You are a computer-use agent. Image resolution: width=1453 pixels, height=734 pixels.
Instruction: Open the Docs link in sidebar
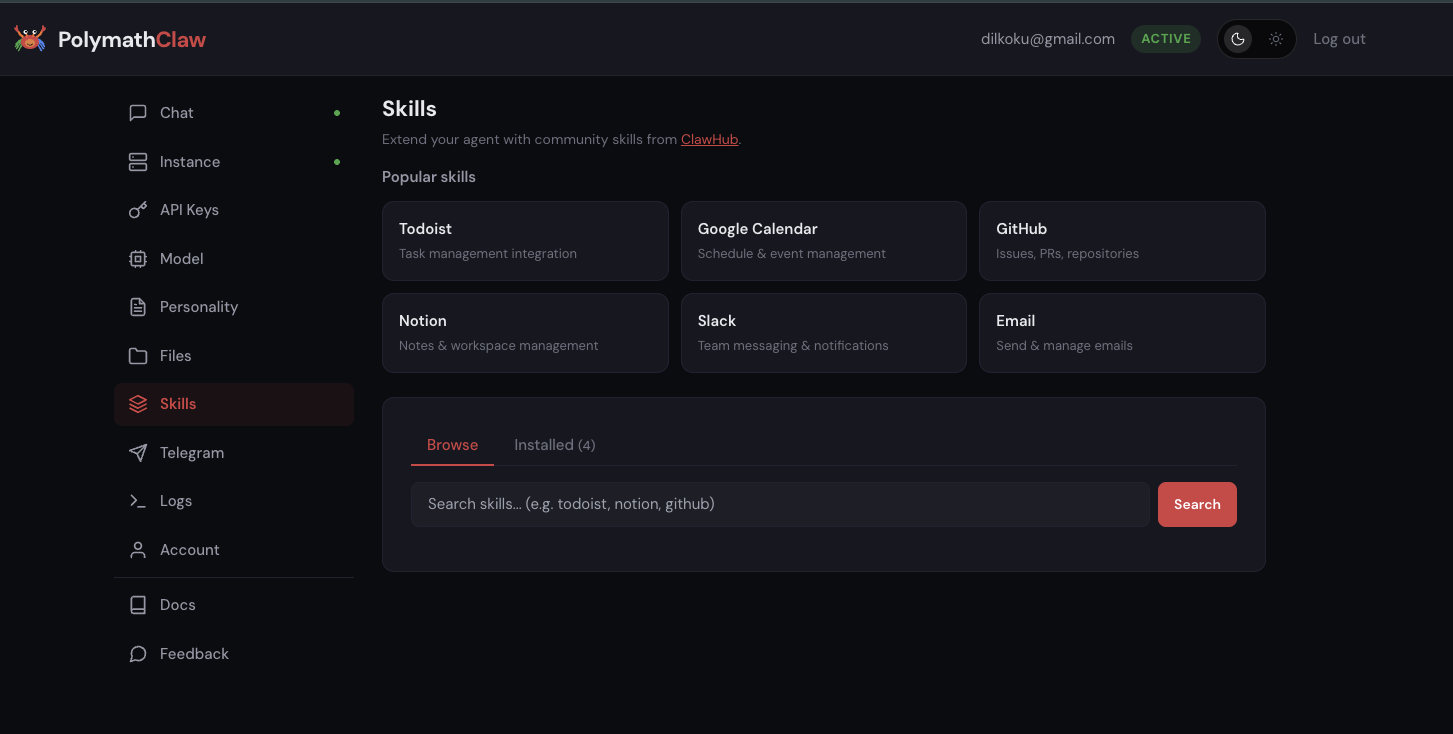coord(234,605)
